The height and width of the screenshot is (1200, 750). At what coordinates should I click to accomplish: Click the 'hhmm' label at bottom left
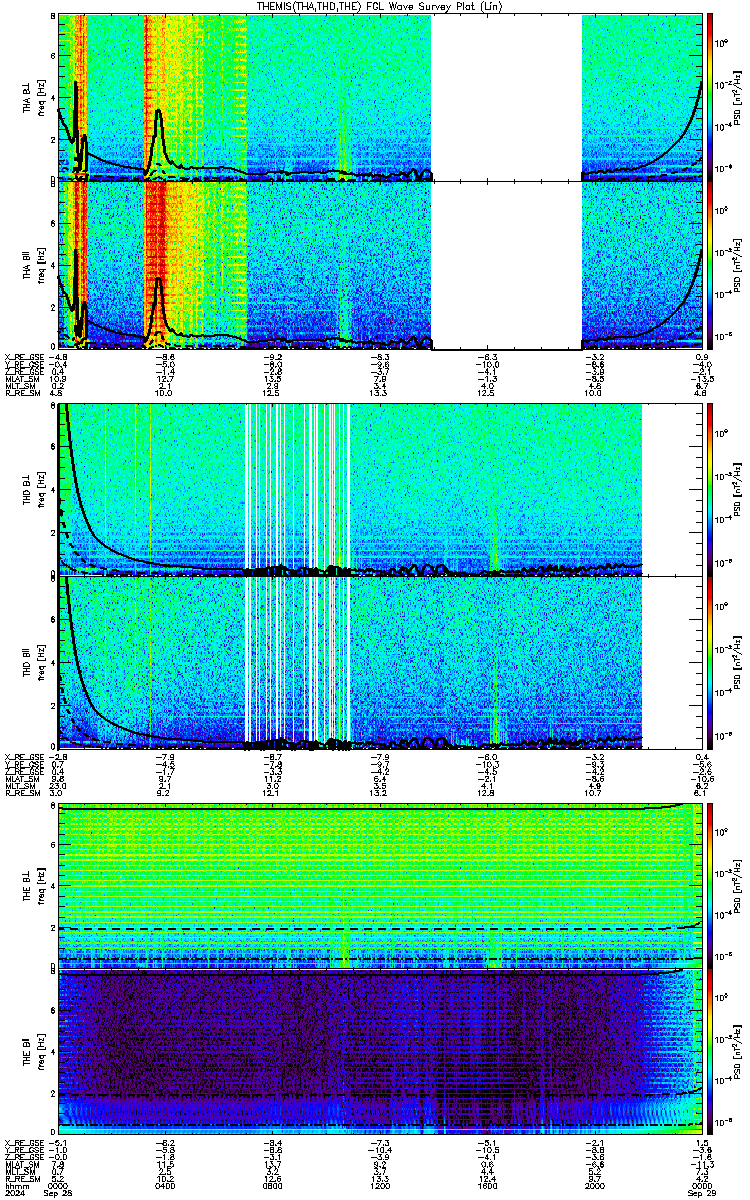click(x=16, y=1186)
